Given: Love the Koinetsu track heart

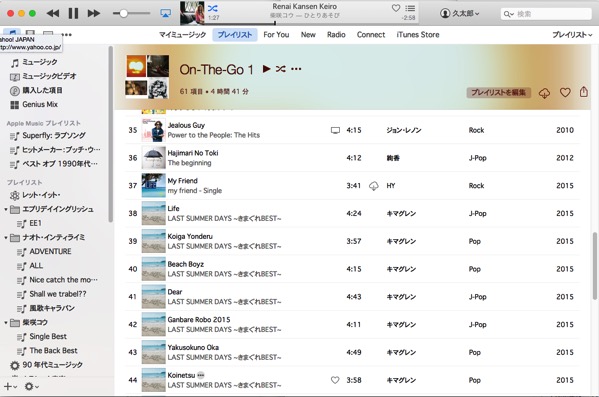Looking at the screenshot, I should (x=335, y=380).
